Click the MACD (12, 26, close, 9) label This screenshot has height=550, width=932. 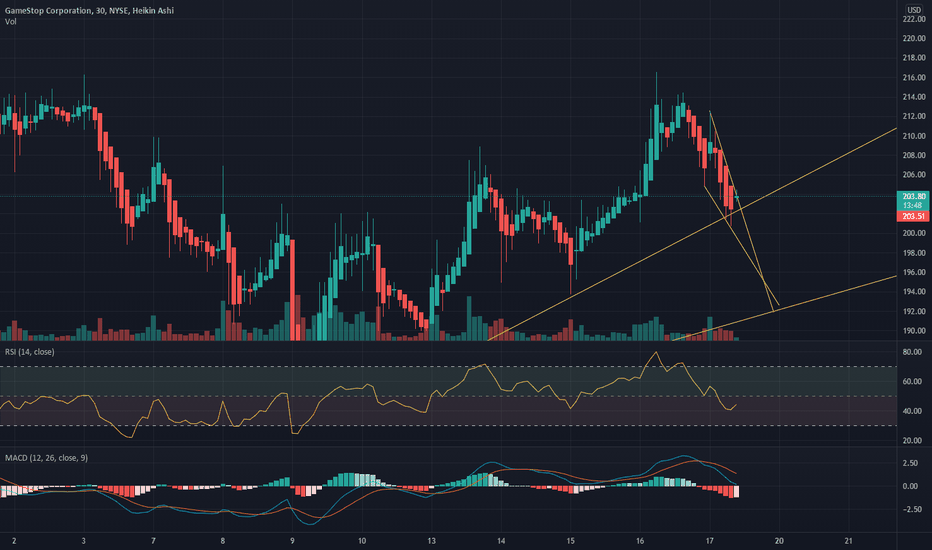pyautogui.click(x=46, y=458)
